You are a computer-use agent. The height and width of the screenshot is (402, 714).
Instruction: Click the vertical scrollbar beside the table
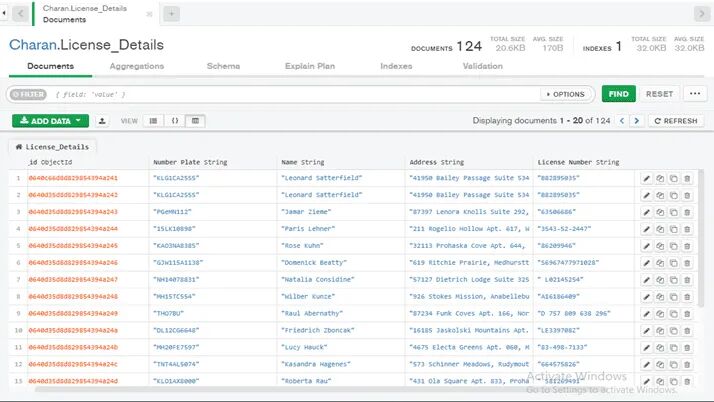[x=701, y=237]
